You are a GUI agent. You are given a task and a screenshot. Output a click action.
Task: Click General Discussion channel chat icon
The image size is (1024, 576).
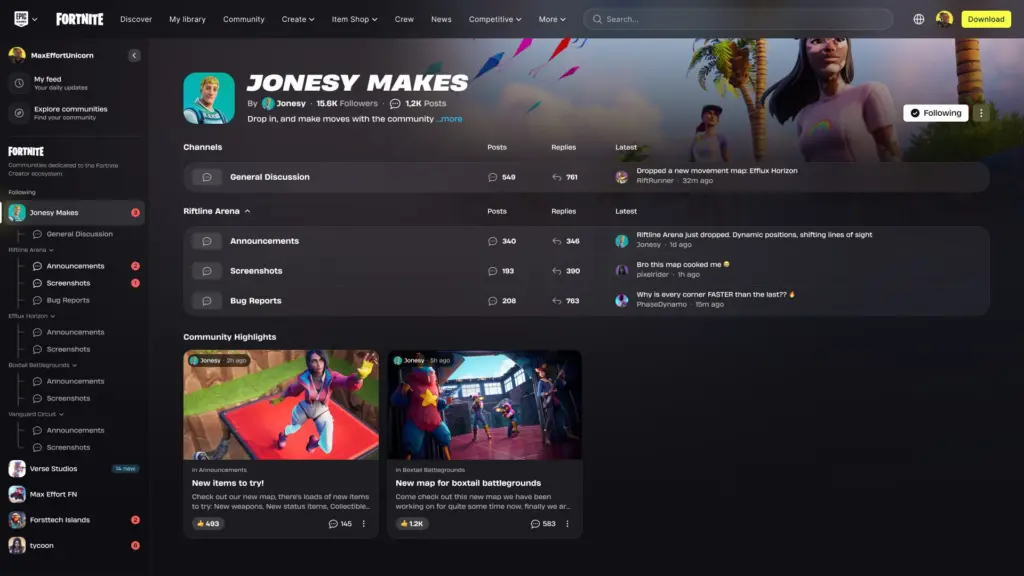pyautogui.click(x=207, y=177)
